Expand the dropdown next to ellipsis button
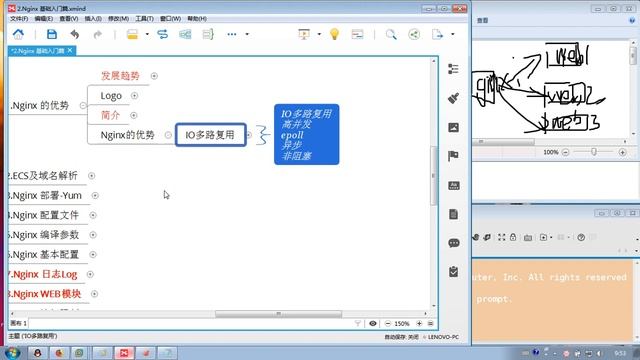This screenshot has width=640, height=360. (247, 34)
